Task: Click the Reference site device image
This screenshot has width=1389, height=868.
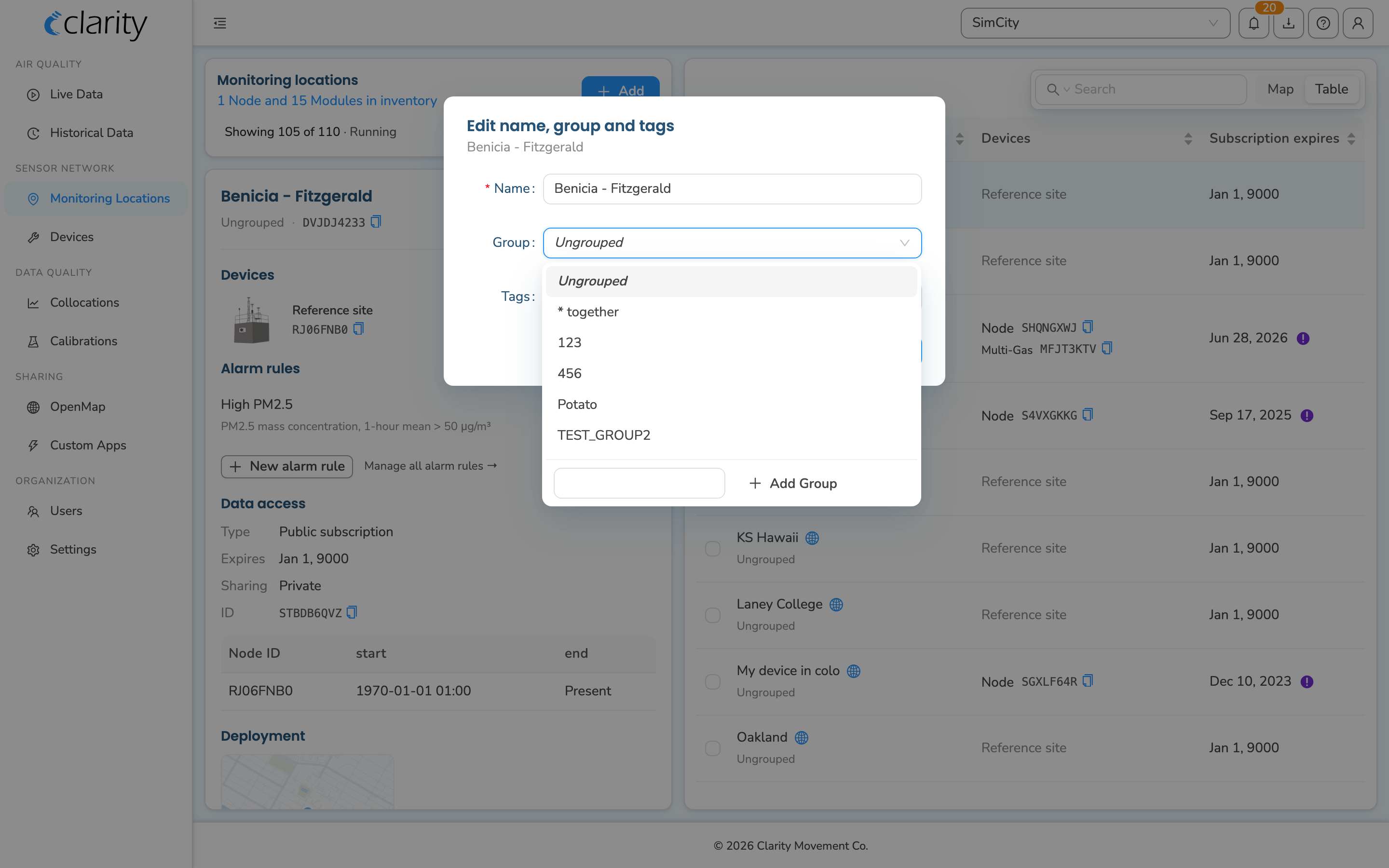Action: 251,320
